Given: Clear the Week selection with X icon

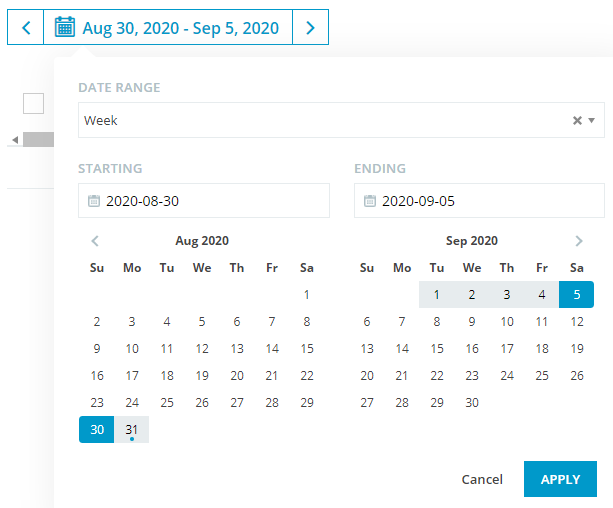Looking at the screenshot, I should coord(577,120).
